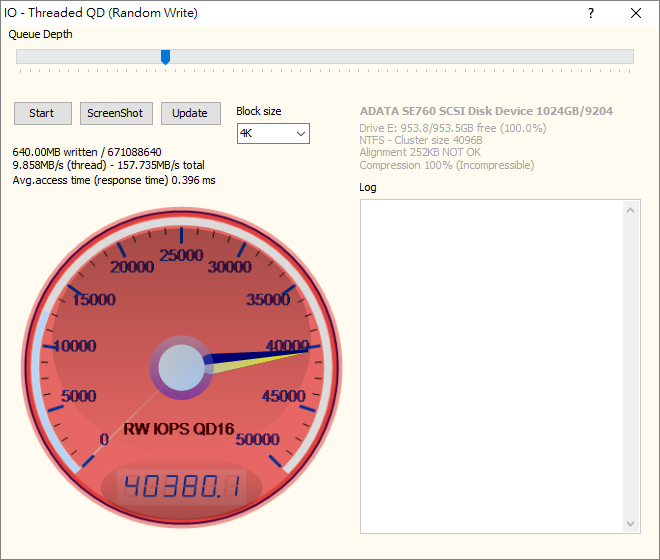Viewport: 660px width, 560px height.
Task: Click the gauge needle center hub
Action: pyautogui.click(x=181, y=368)
